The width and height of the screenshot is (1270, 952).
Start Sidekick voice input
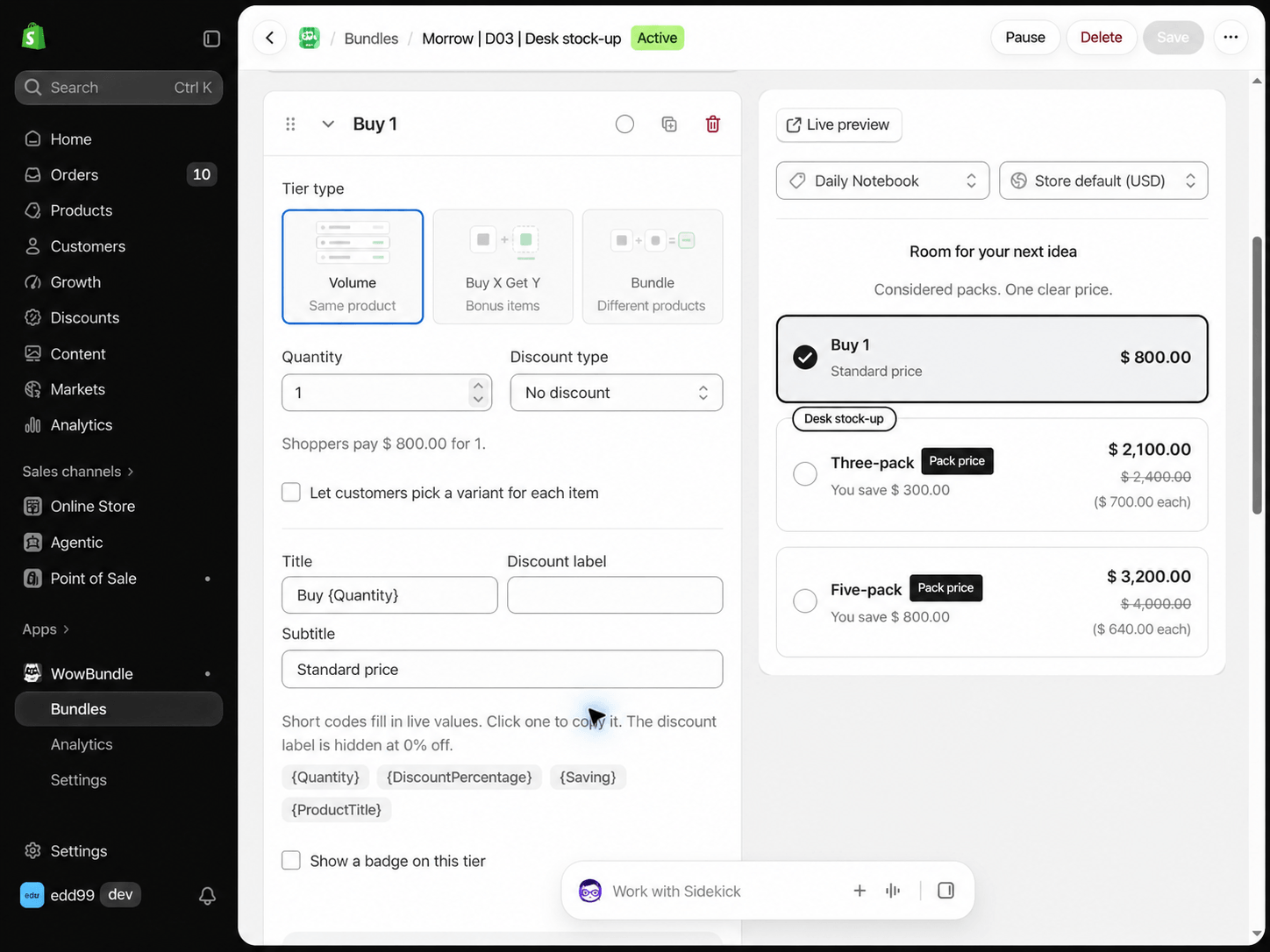pos(893,891)
